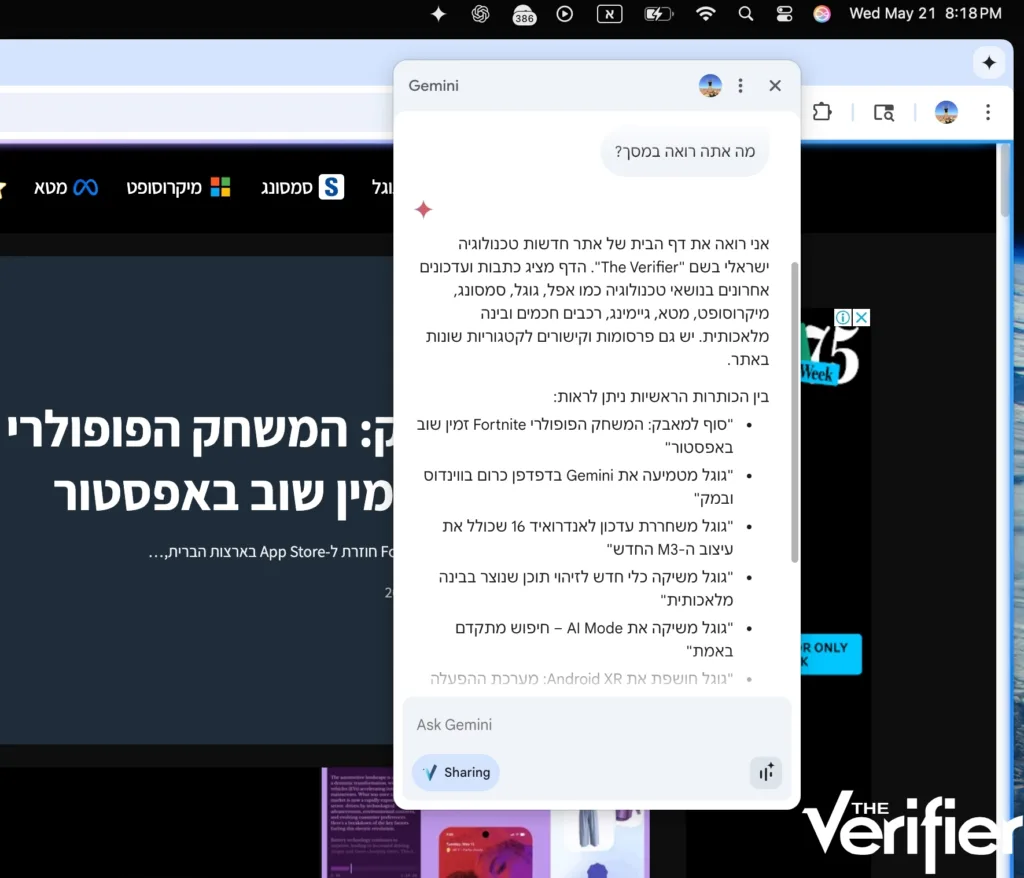This screenshot has width=1024, height=878.
Task: Toggle the Sharing screen button
Action: coord(456,772)
